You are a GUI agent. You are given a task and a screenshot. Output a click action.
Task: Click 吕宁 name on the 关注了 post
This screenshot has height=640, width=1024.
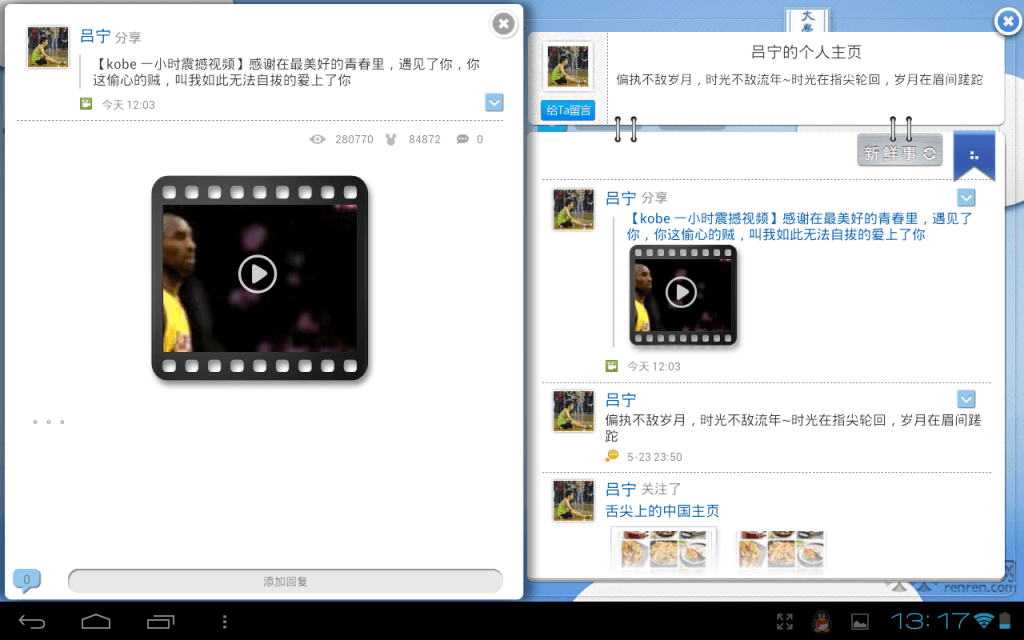620,489
